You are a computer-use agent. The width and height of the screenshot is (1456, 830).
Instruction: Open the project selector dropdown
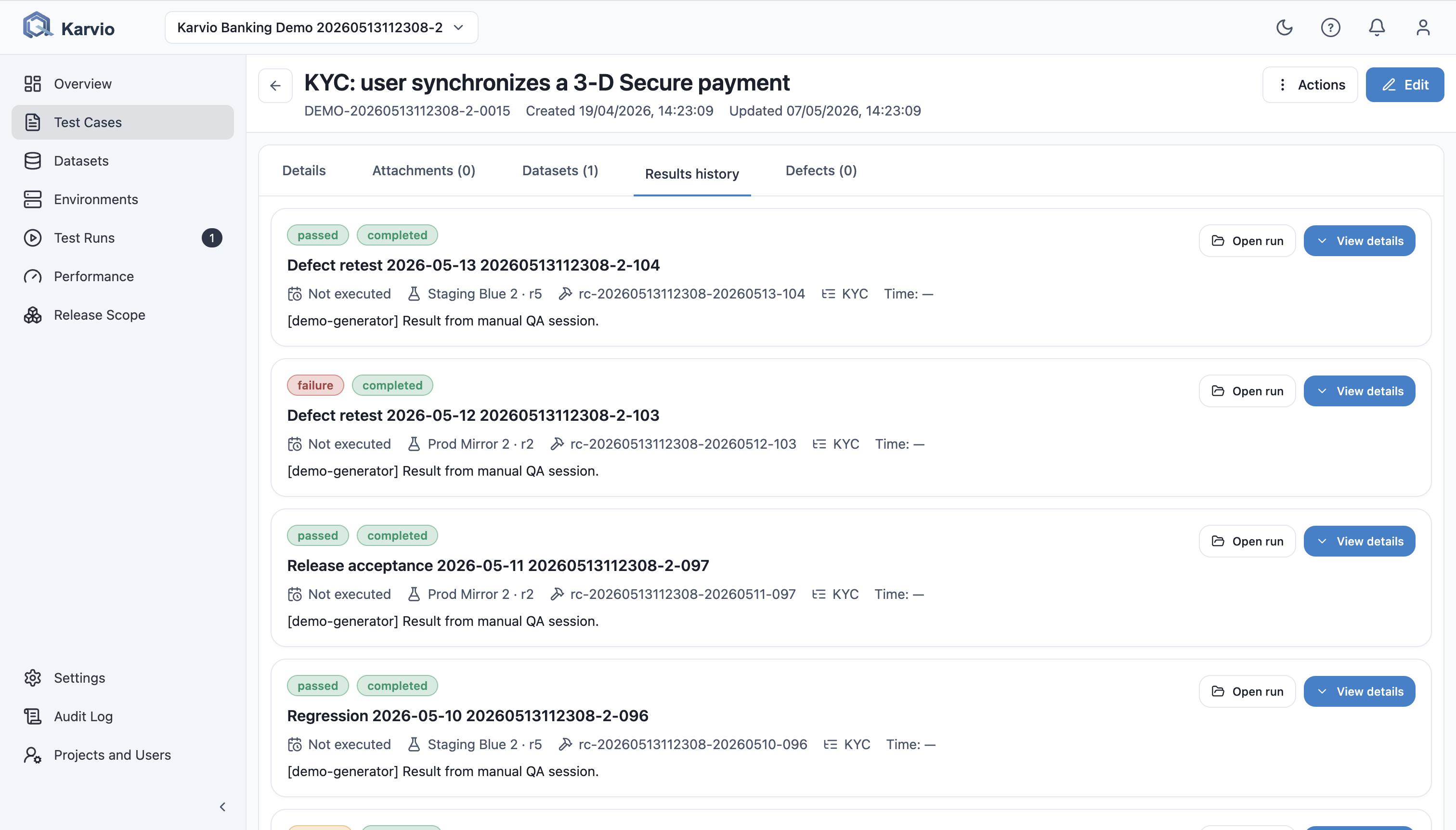[x=321, y=27]
